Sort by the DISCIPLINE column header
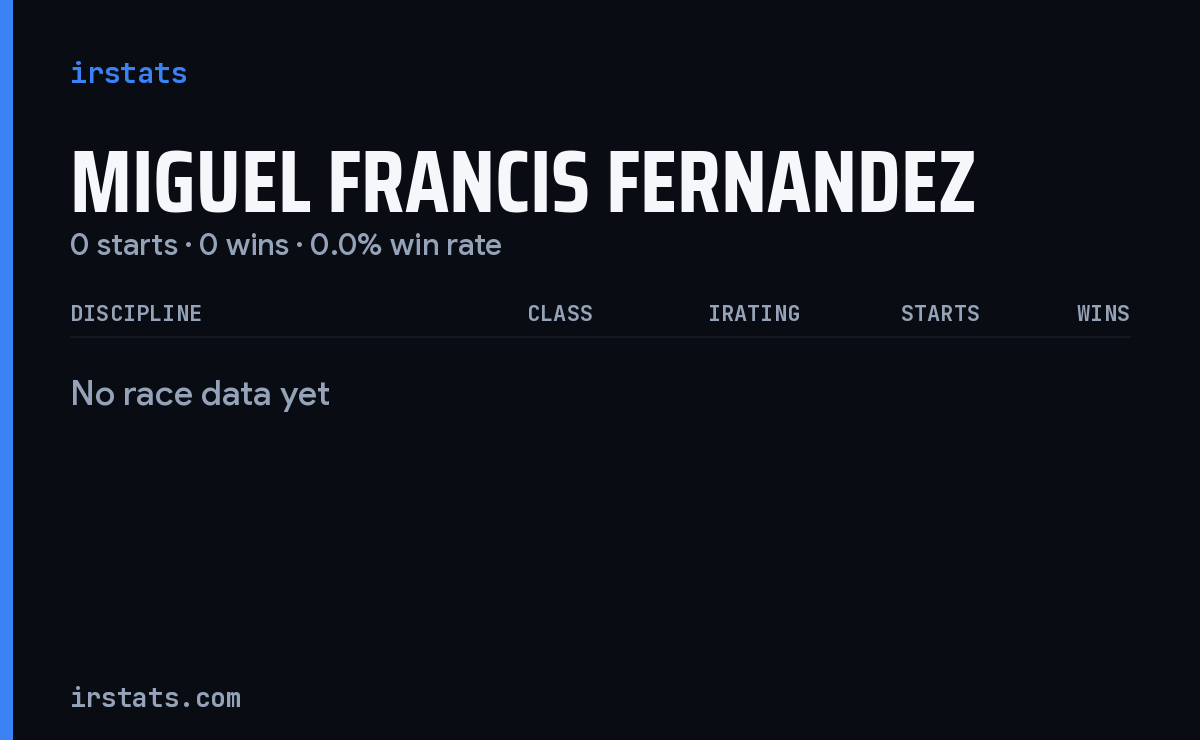This screenshot has height=740, width=1200. [x=136, y=314]
